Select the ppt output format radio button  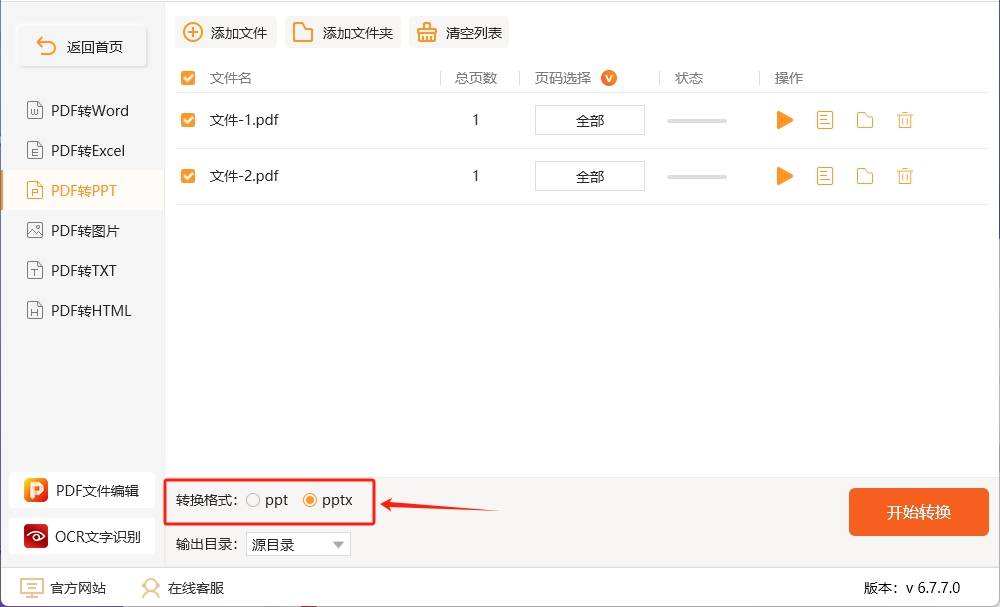pyautogui.click(x=253, y=500)
